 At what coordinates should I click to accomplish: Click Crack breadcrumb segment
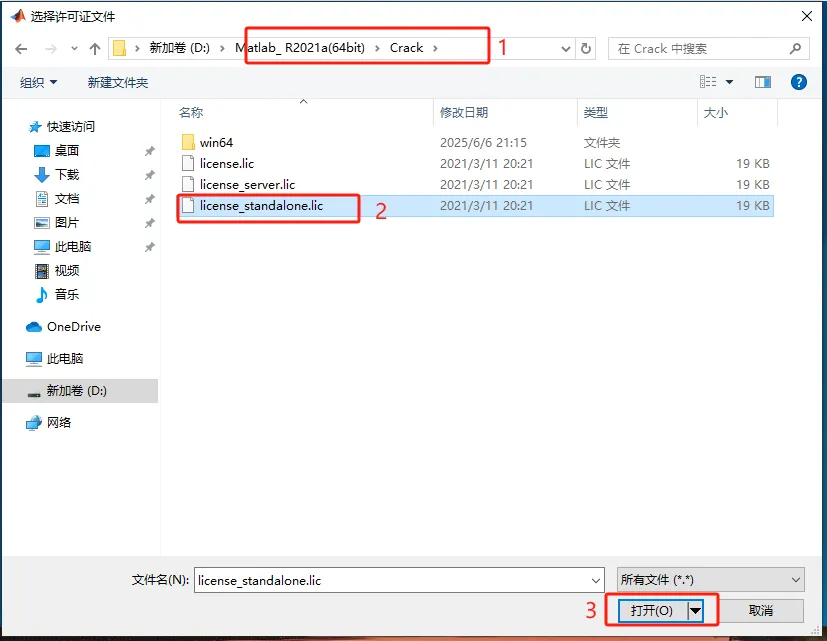tap(406, 48)
